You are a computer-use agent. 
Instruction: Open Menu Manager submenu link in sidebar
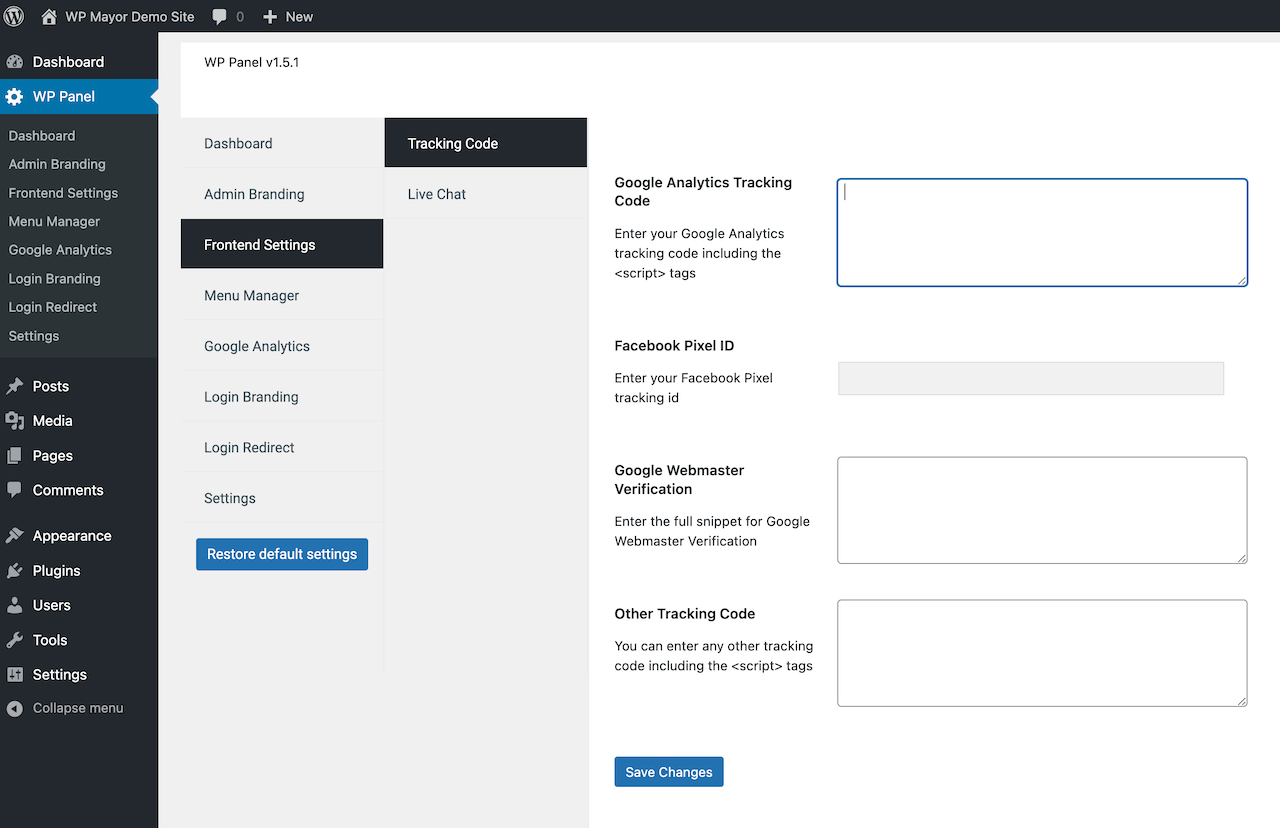tap(54, 222)
